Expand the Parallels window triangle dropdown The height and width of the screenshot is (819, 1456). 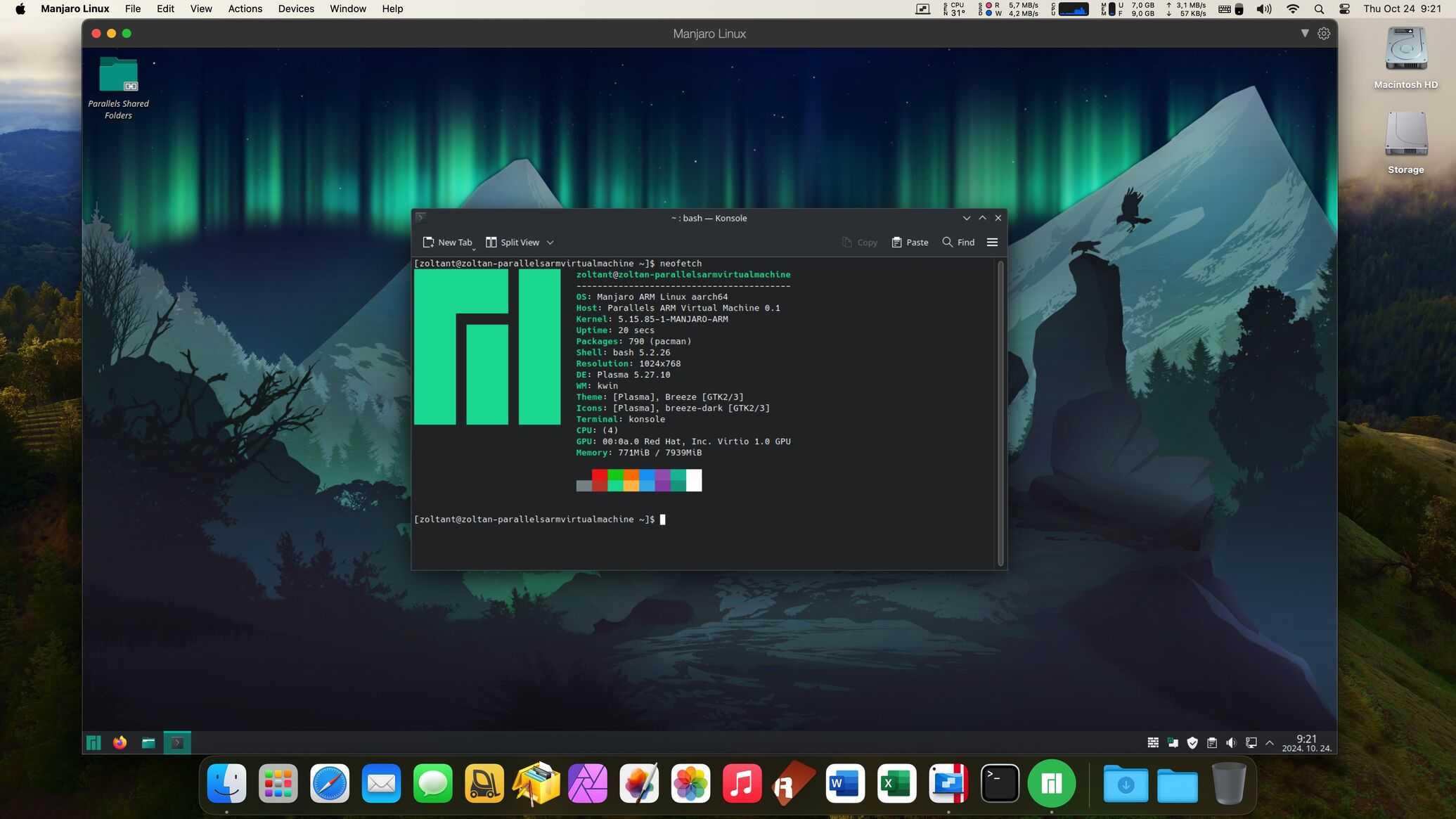point(1305,33)
